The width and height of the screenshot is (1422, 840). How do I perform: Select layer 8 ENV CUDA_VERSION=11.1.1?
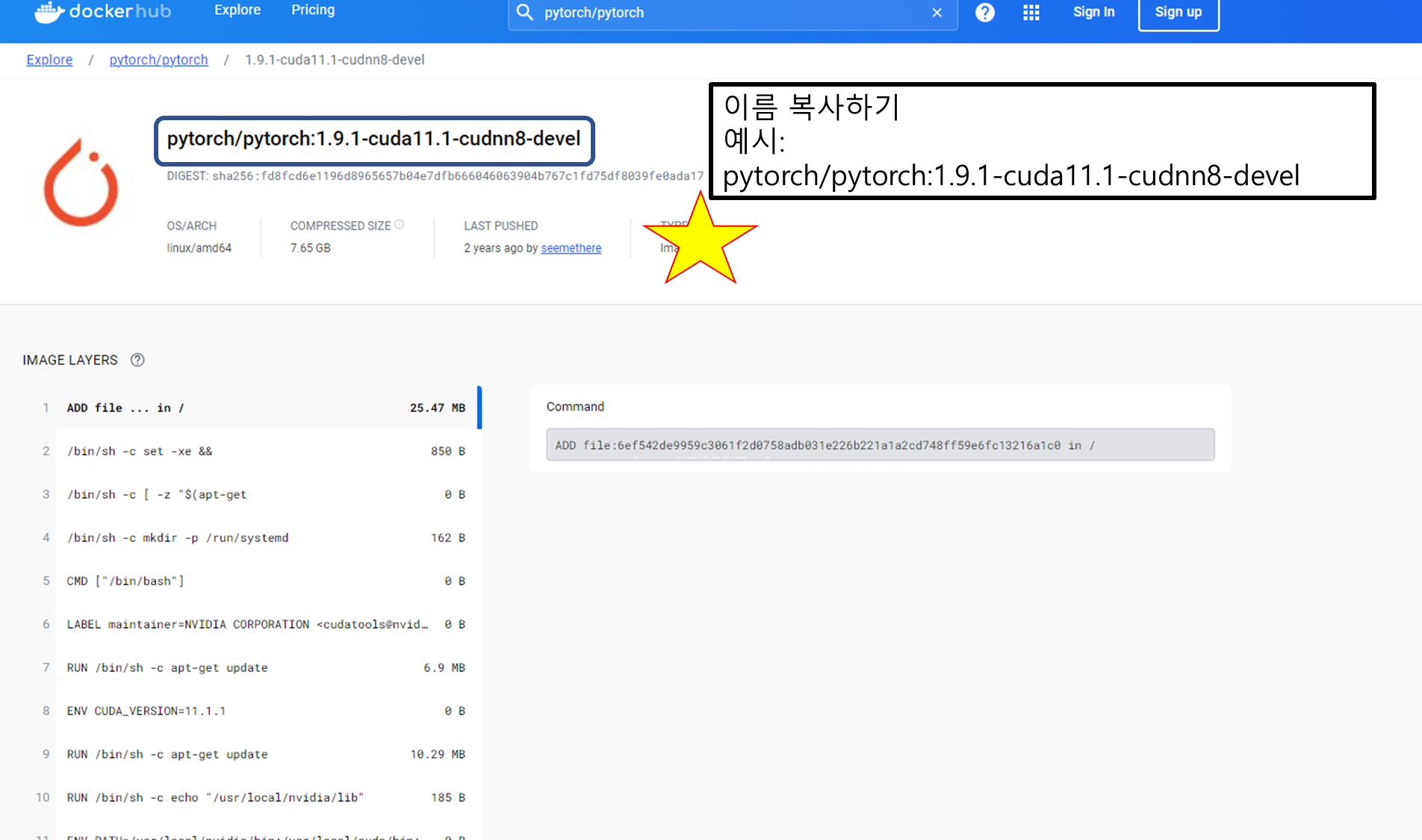(x=254, y=711)
